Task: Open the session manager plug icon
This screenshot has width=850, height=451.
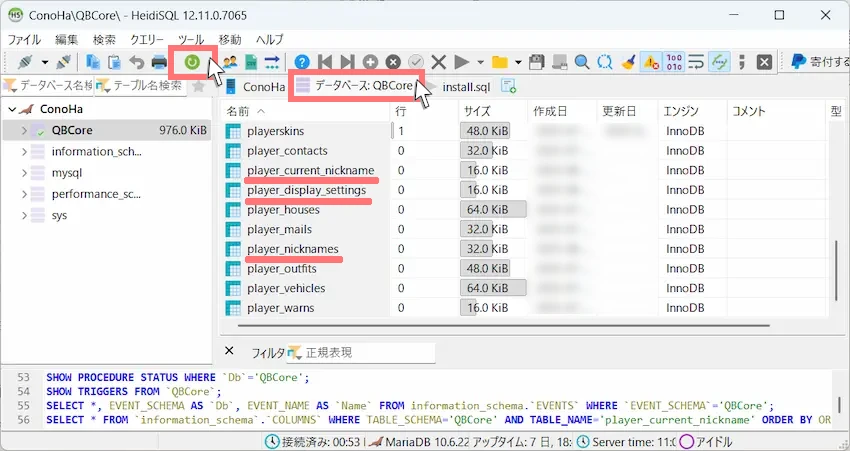Action: tap(25, 62)
